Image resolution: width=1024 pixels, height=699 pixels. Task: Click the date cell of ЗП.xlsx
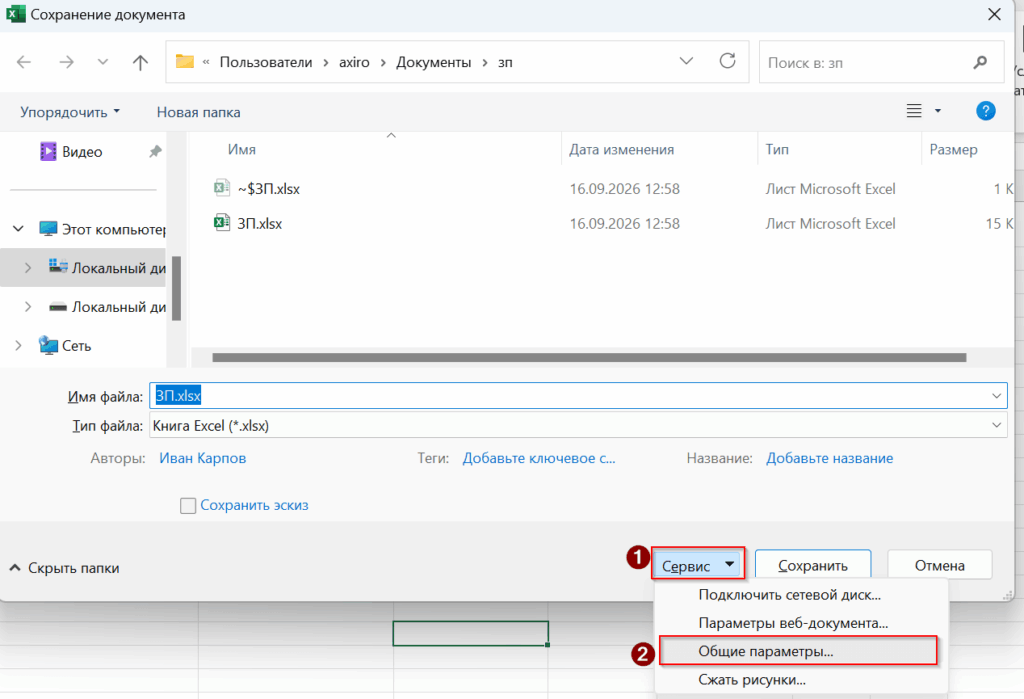[x=624, y=223]
